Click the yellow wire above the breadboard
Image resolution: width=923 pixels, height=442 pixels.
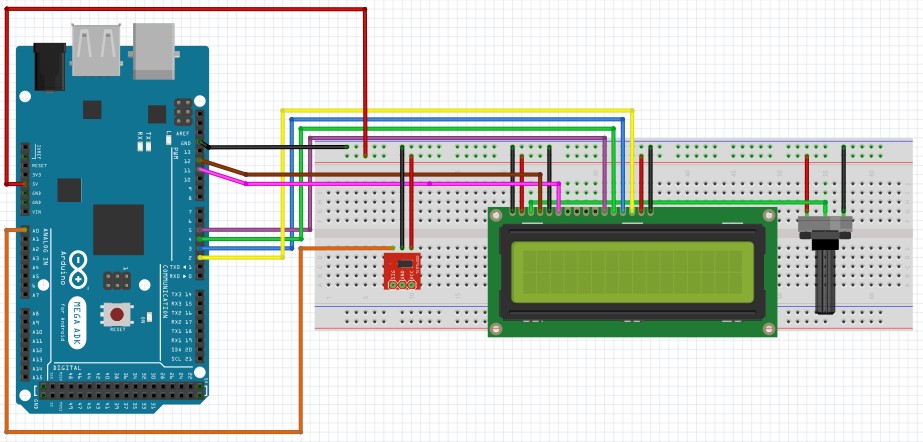[x=457, y=110]
